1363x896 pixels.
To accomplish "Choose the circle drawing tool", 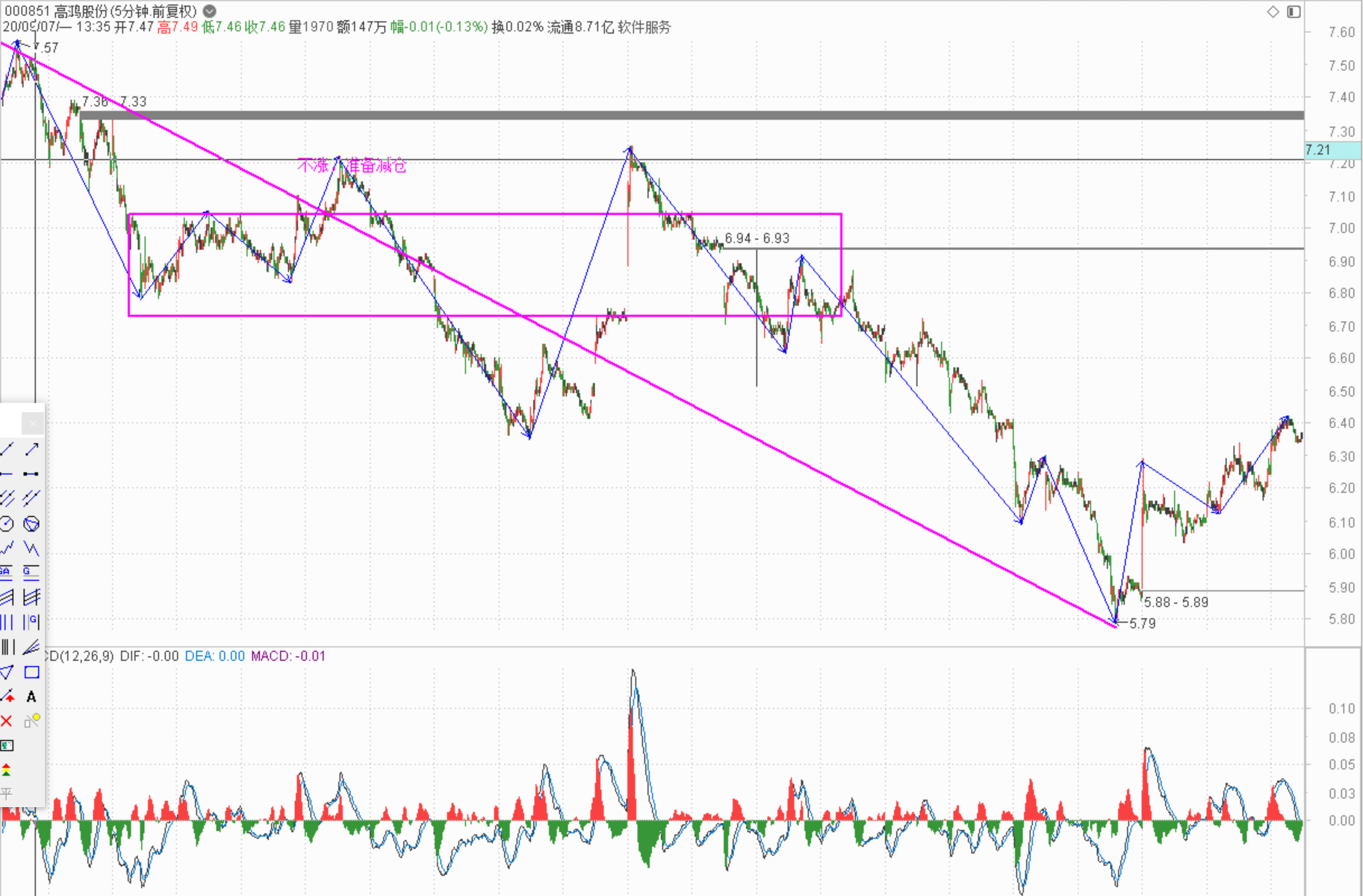I will click(x=7, y=523).
